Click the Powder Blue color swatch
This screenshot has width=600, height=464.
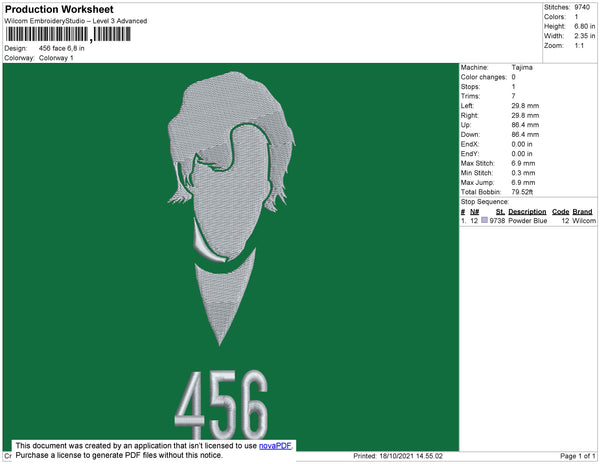pos(484,220)
